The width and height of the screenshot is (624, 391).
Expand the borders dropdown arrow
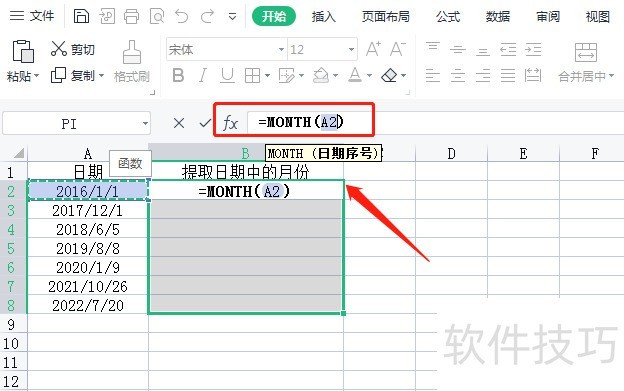267,75
